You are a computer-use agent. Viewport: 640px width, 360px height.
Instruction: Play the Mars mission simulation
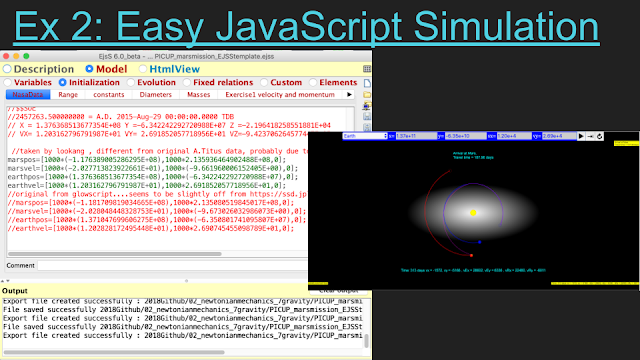tap(581, 136)
